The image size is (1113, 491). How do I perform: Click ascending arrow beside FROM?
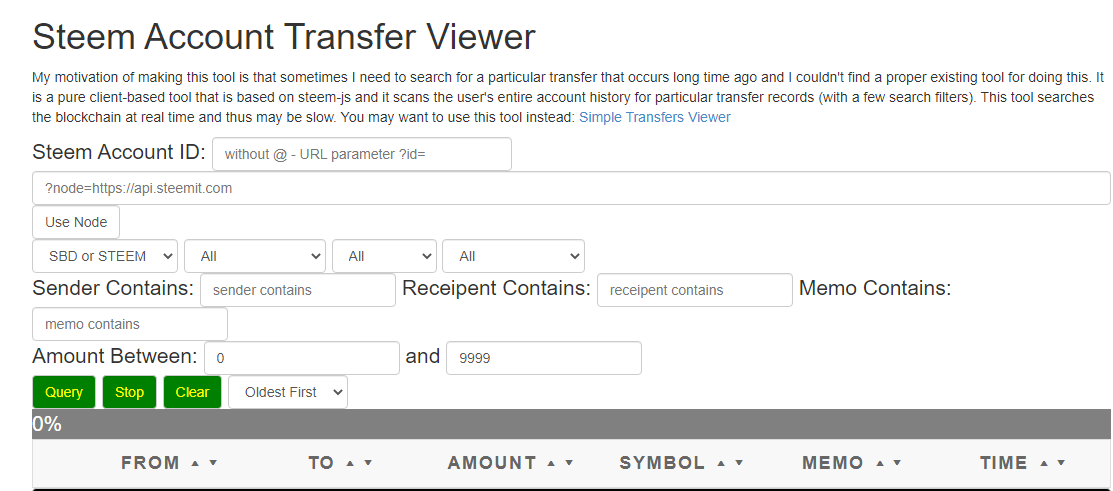click(196, 463)
